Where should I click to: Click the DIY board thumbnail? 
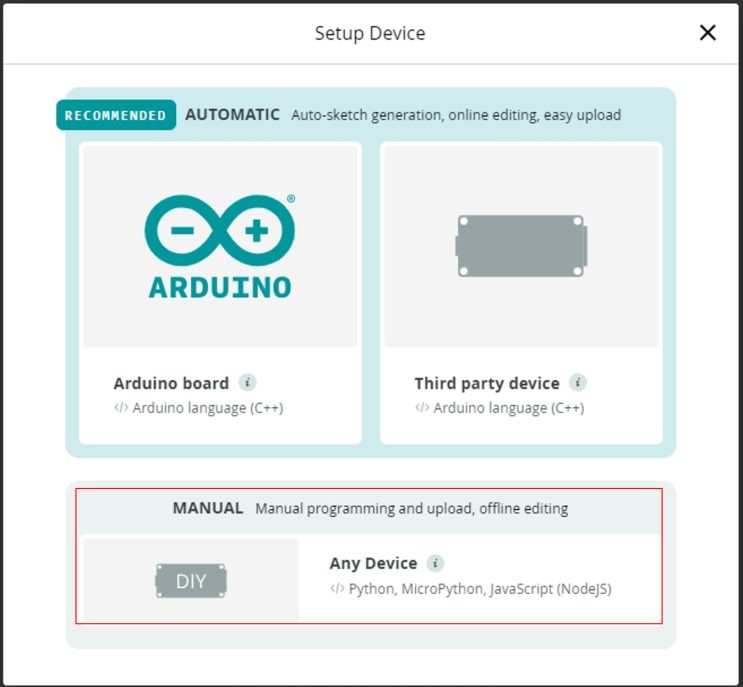pos(191,580)
